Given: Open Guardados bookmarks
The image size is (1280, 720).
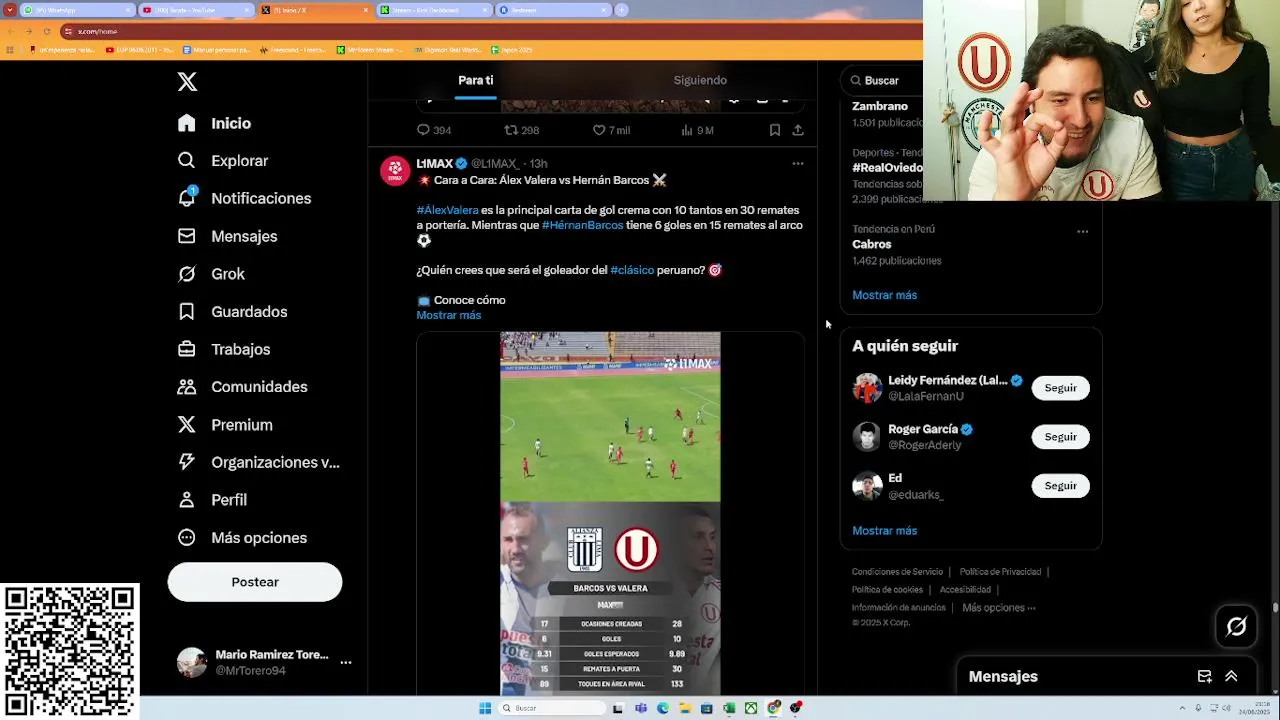Looking at the screenshot, I should coord(231,312).
